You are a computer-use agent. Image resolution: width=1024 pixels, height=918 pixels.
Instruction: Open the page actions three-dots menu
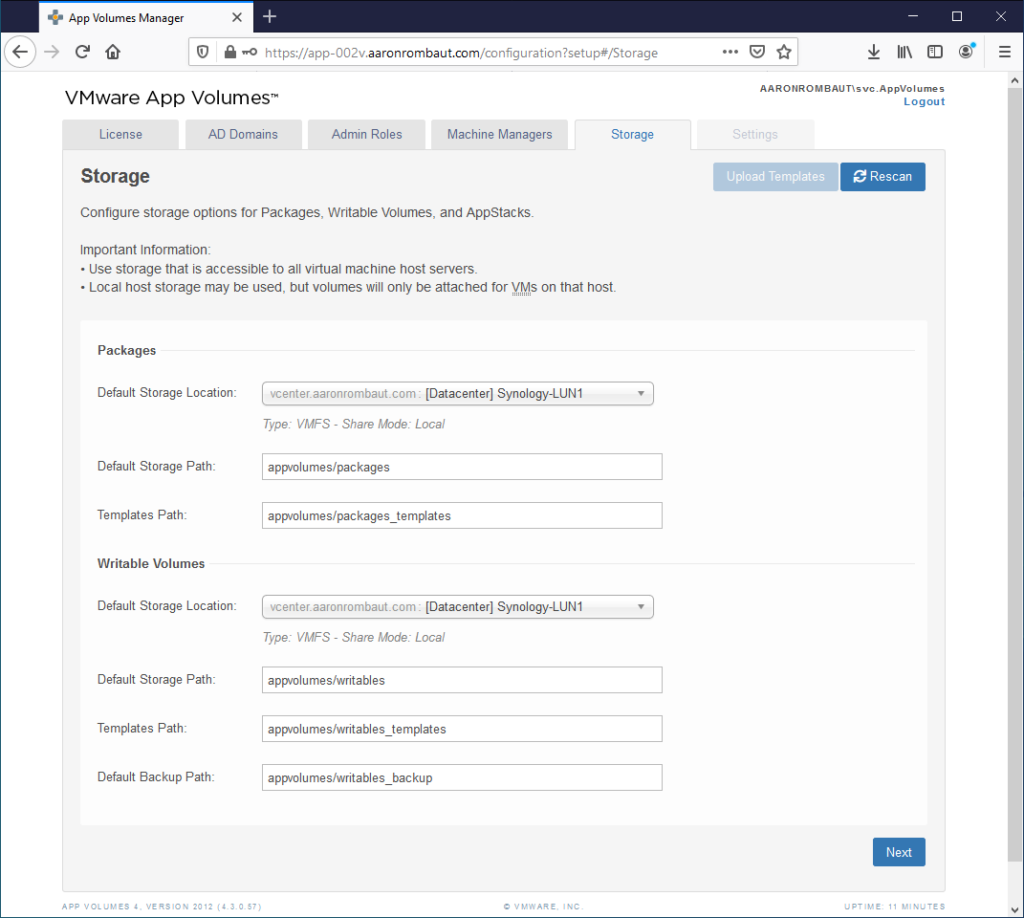click(731, 52)
